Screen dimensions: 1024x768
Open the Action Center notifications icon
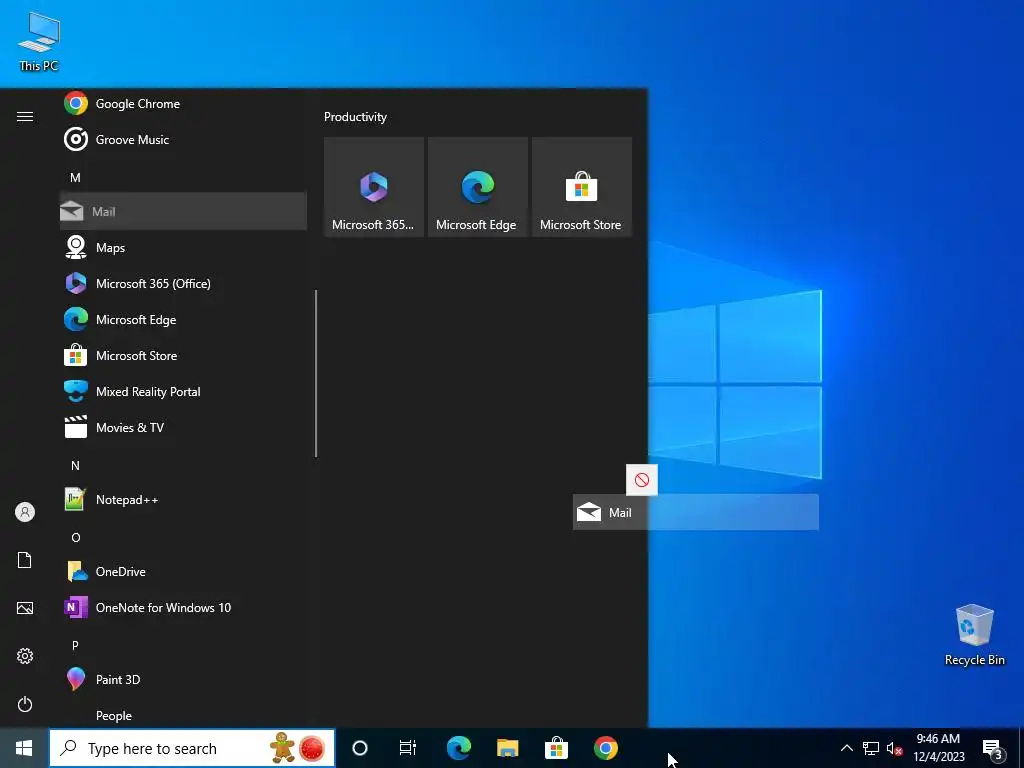pos(993,748)
